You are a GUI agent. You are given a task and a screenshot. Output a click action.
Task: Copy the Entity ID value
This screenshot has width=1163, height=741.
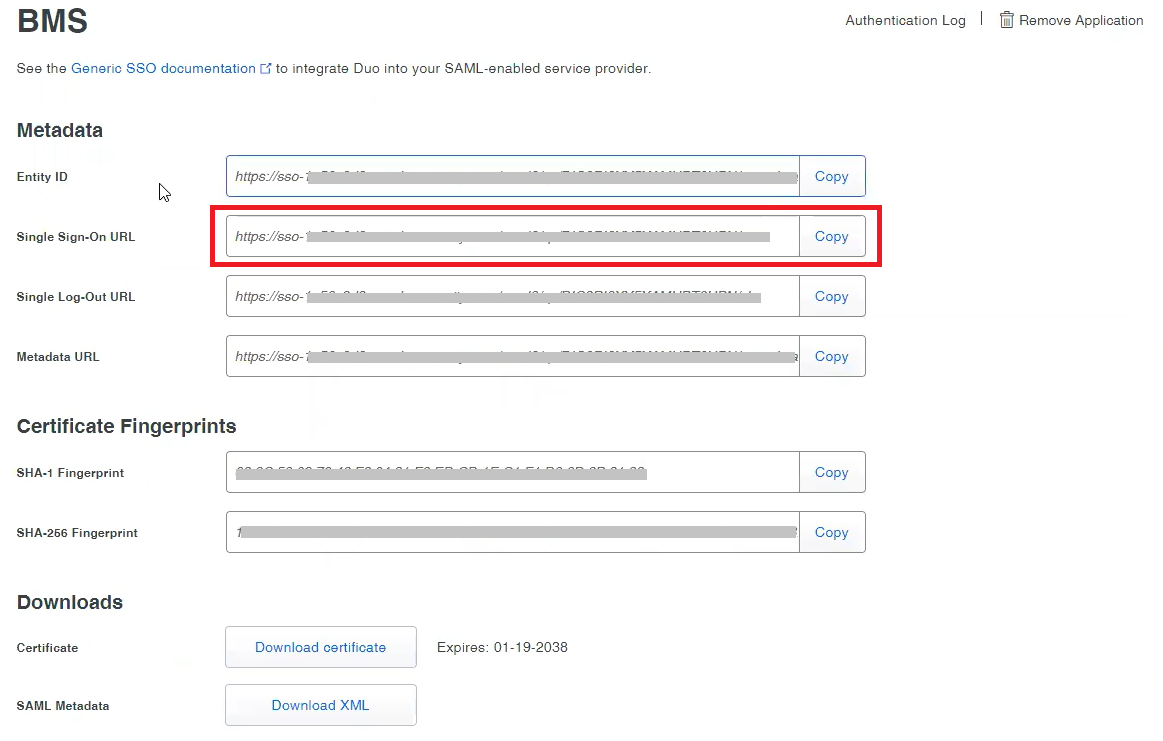click(x=831, y=176)
